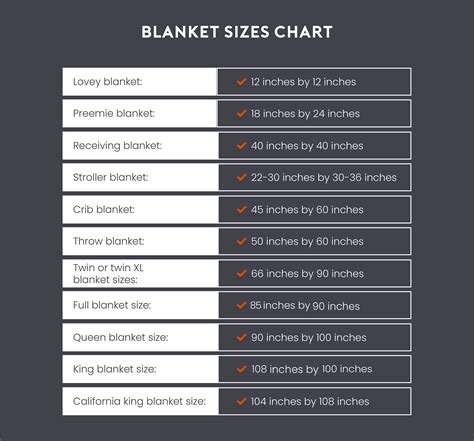The width and height of the screenshot is (474, 441).
Task: Click the checkmark beside 108 inches by 100 inches
Action: 241,369
